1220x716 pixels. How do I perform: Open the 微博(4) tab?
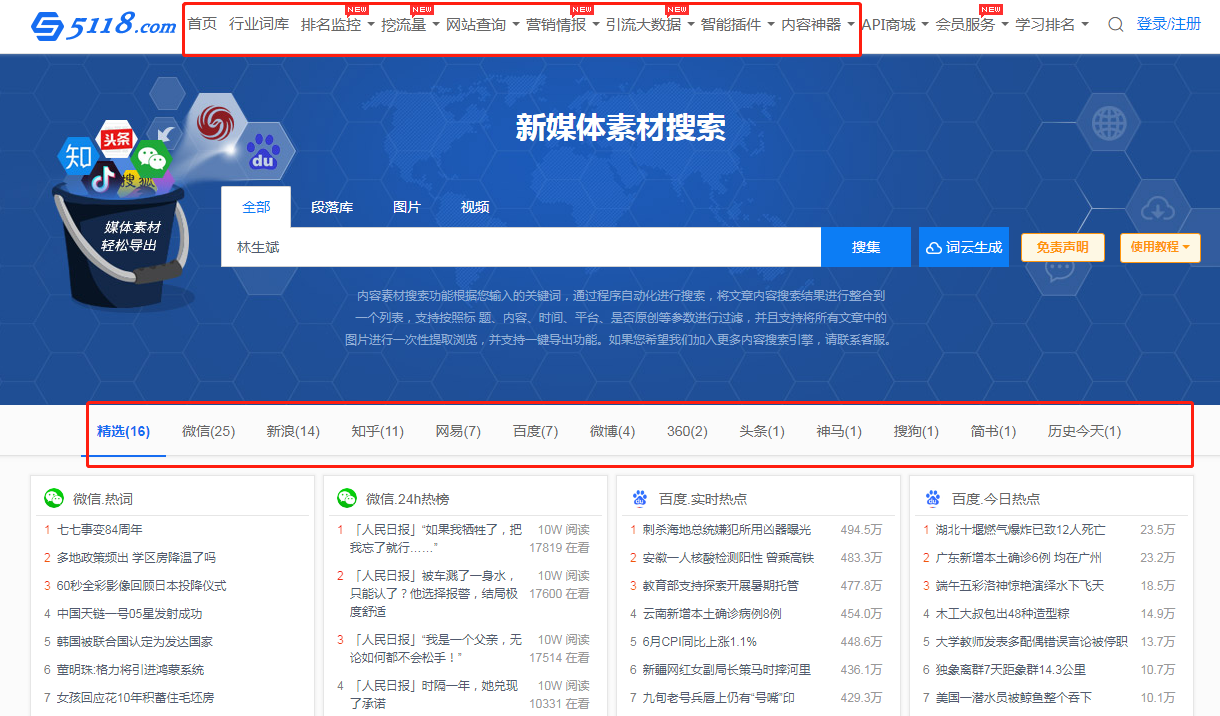coord(612,431)
